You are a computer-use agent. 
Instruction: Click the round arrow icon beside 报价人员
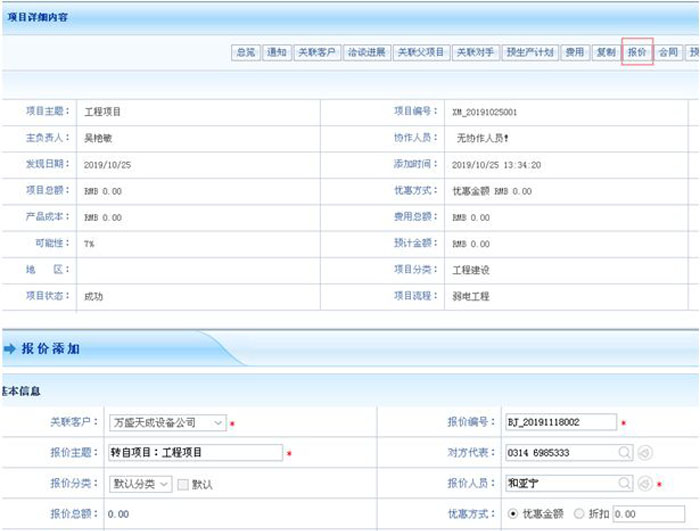click(x=645, y=484)
